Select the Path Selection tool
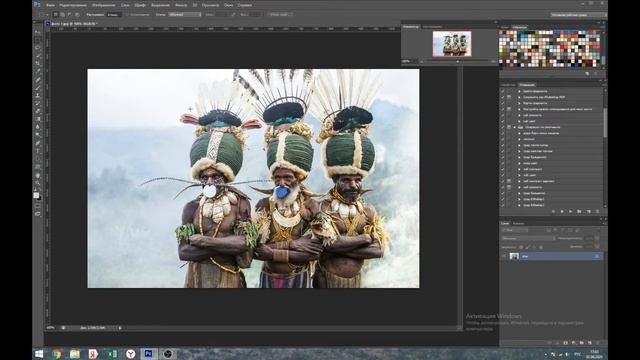Screen dimensions: 640x360 (x=38, y=159)
